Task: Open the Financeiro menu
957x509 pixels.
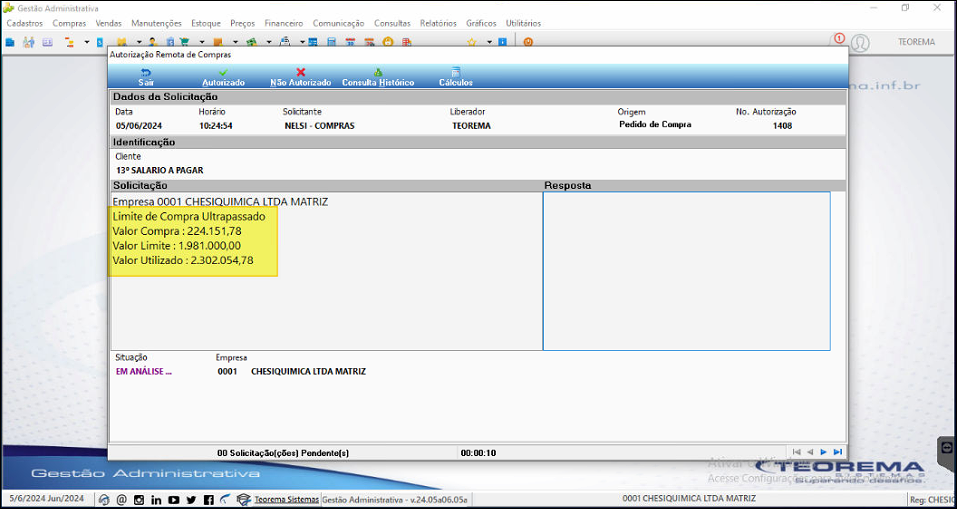Action: coord(284,23)
